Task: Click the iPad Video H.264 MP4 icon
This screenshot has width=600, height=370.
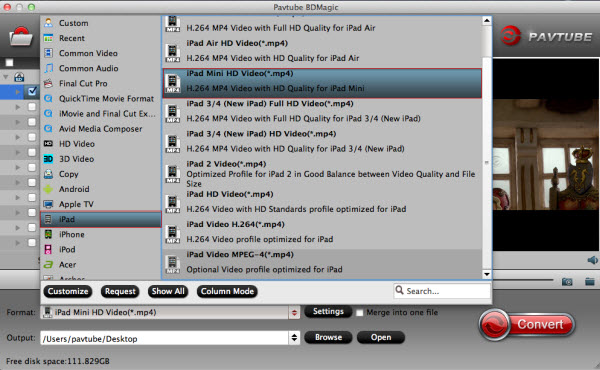Action: [x=173, y=235]
